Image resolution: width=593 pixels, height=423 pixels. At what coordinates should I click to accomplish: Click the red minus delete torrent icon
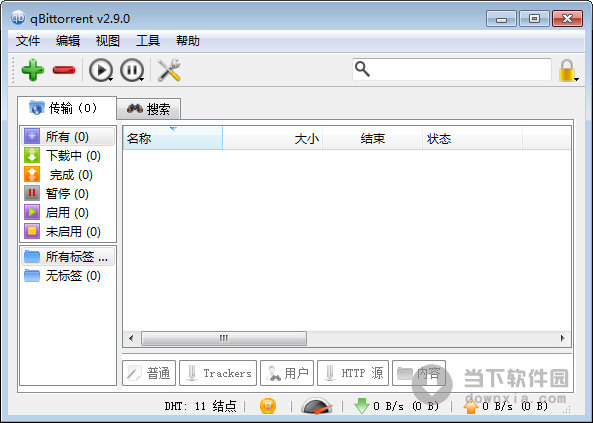tap(64, 70)
